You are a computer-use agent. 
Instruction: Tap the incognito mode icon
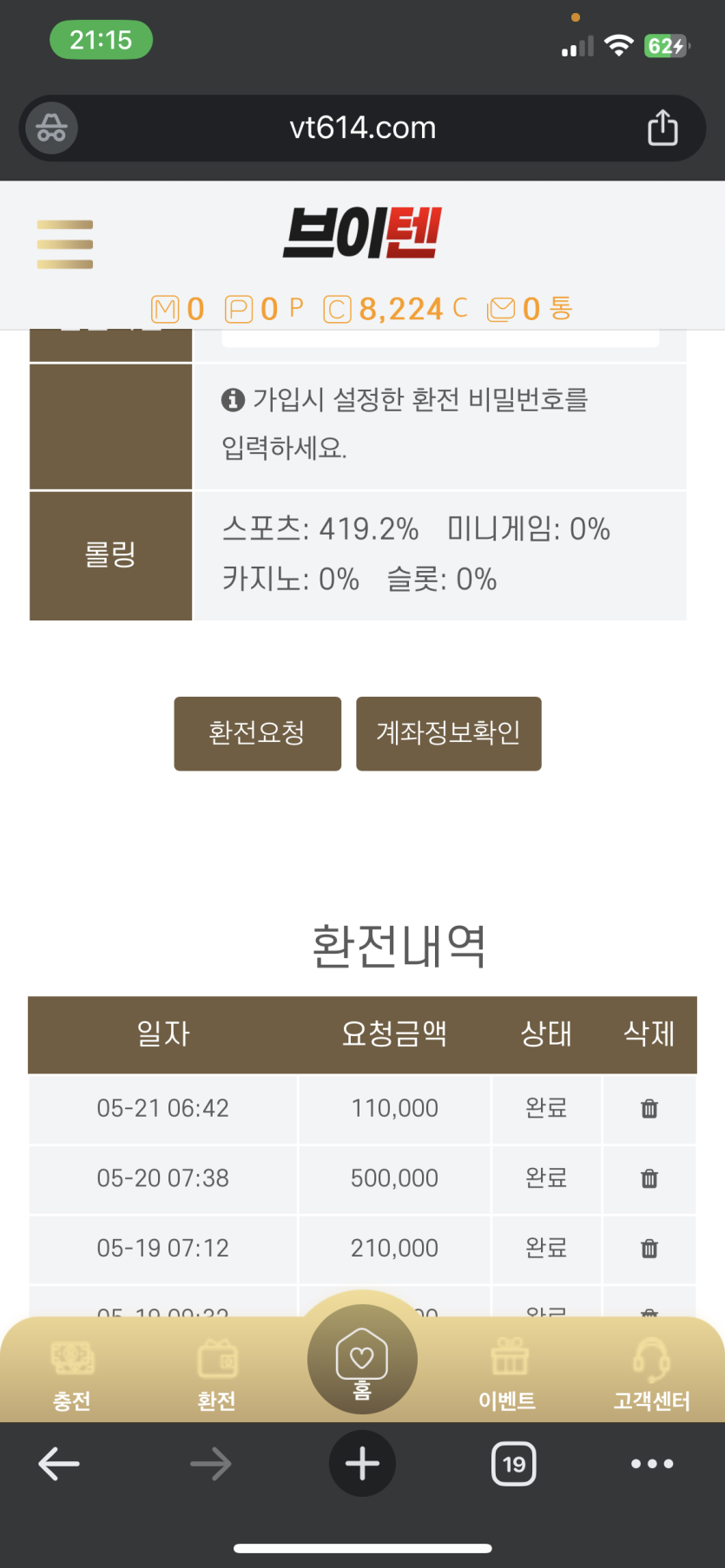click(51, 128)
